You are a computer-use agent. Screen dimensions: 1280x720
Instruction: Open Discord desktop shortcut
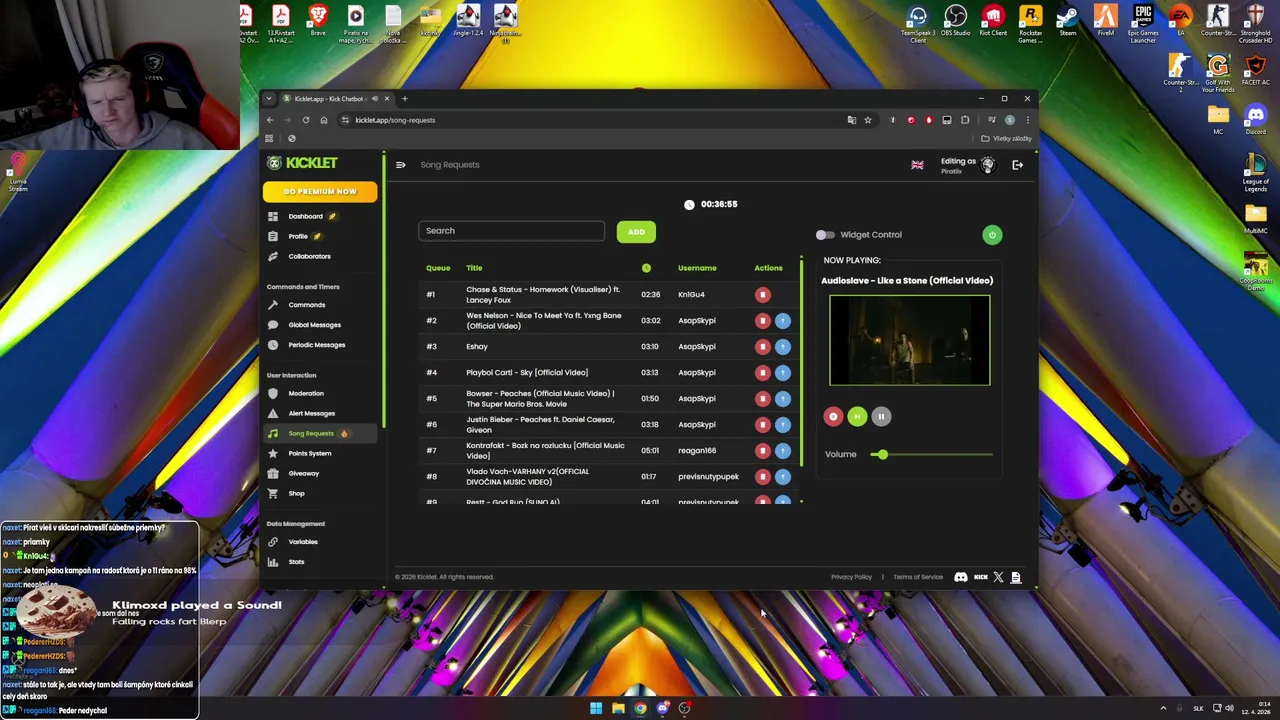[x=1255, y=119]
